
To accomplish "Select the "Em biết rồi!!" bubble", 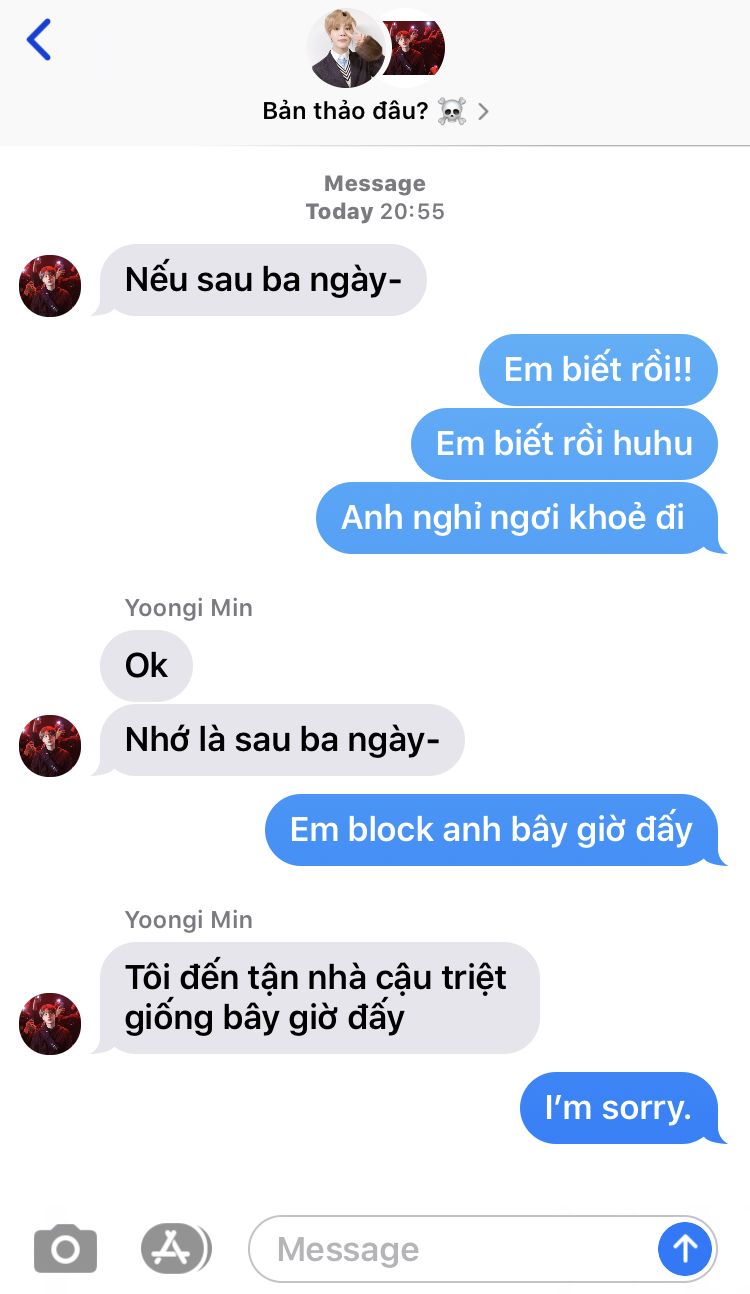I will point(598,370).
